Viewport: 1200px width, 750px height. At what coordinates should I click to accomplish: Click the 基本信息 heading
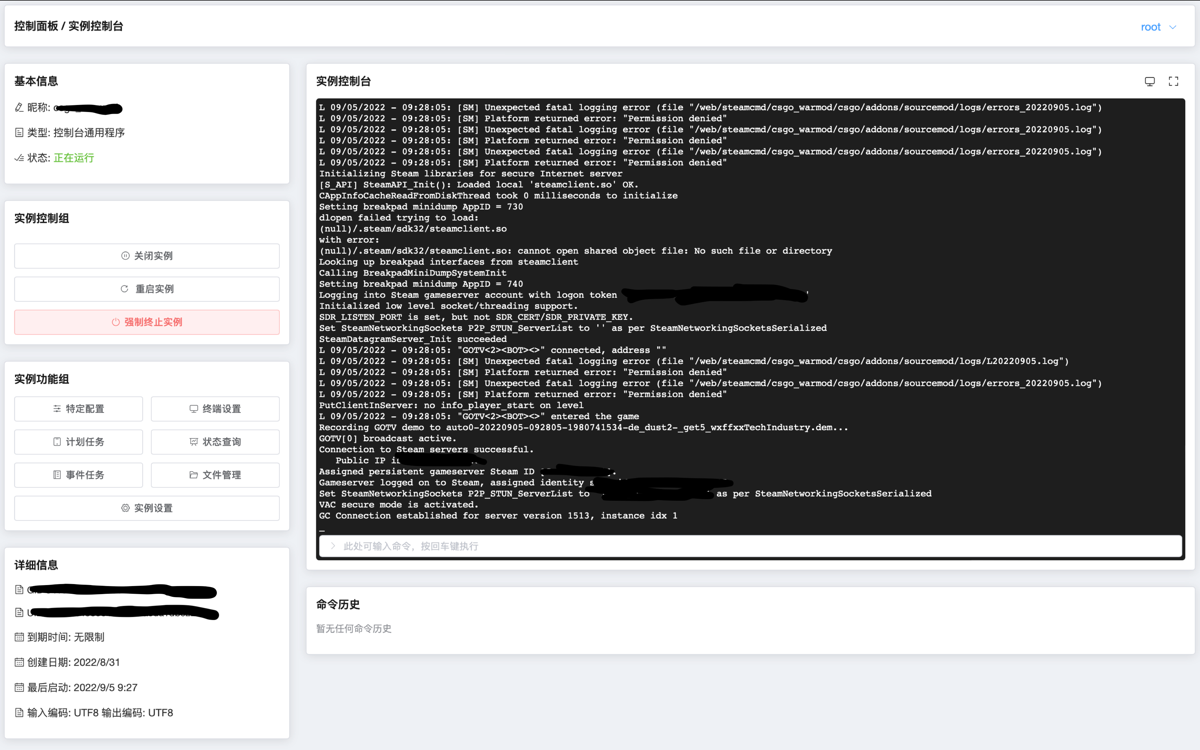36,81
